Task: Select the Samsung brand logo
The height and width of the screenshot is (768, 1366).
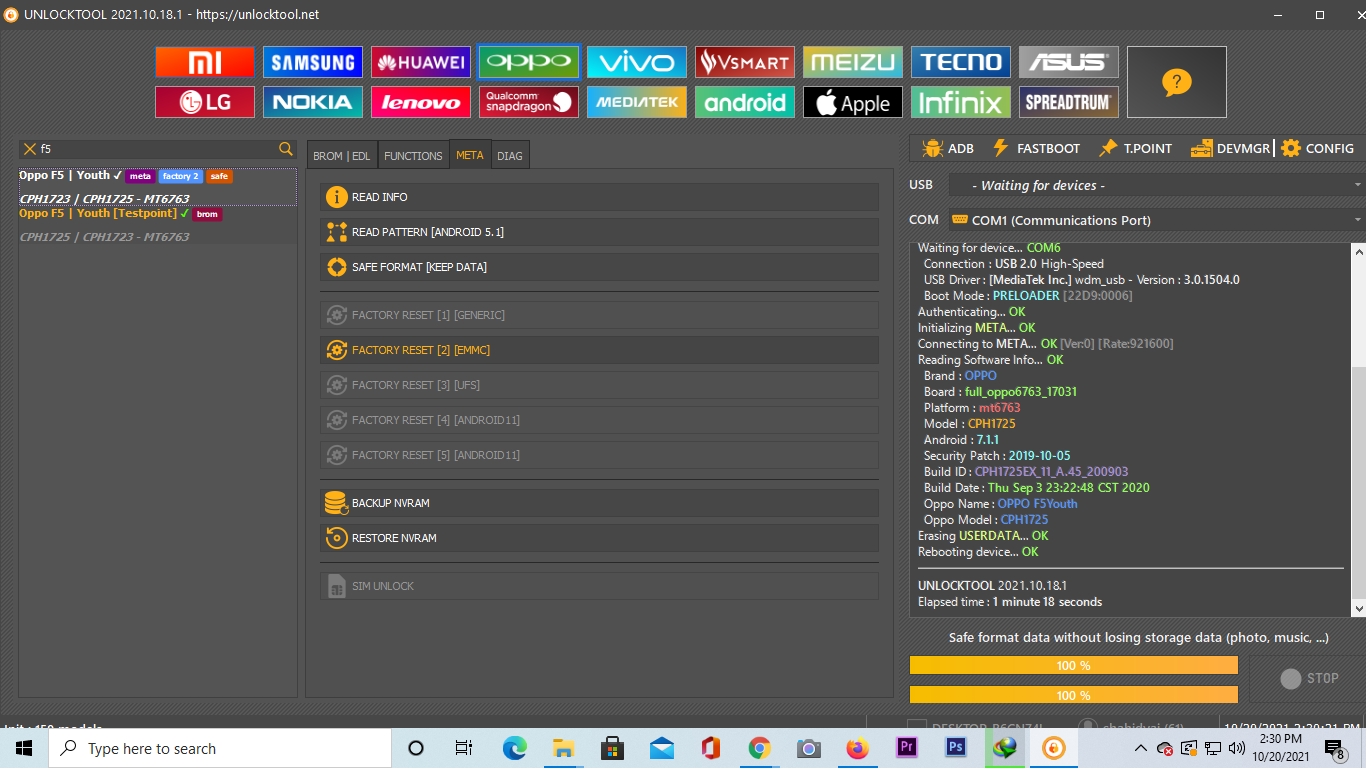Action: [313, 62]
